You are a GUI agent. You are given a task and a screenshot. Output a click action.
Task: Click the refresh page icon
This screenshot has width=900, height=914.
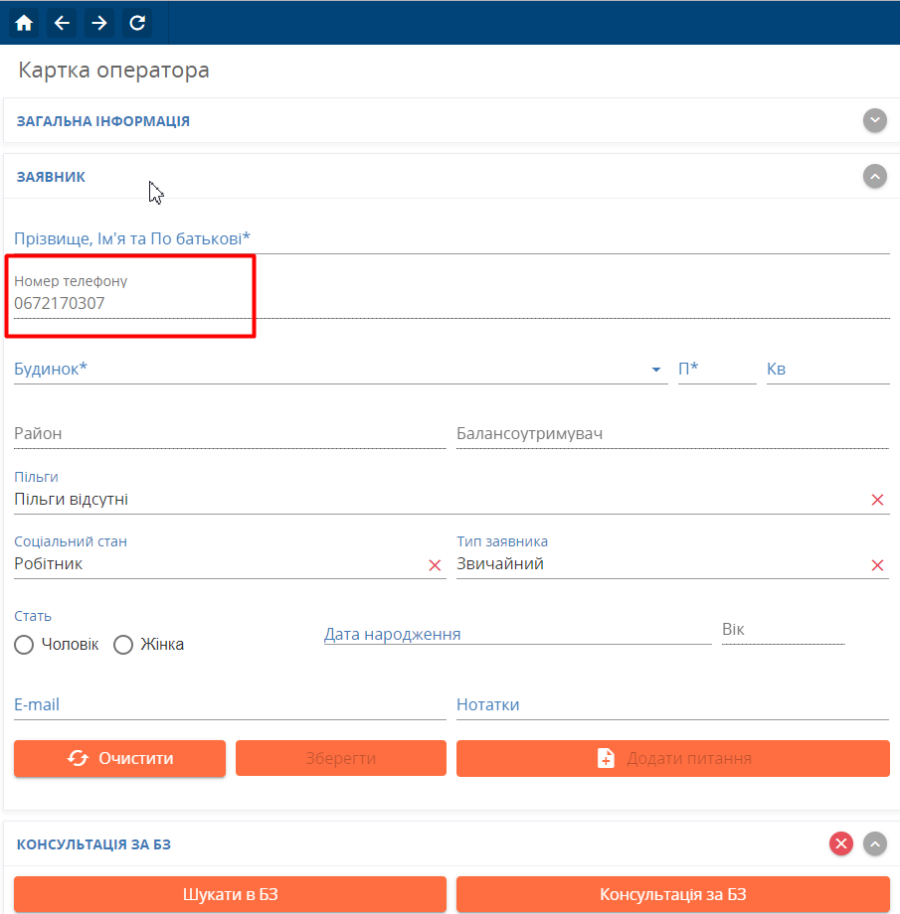click(137, 23)
